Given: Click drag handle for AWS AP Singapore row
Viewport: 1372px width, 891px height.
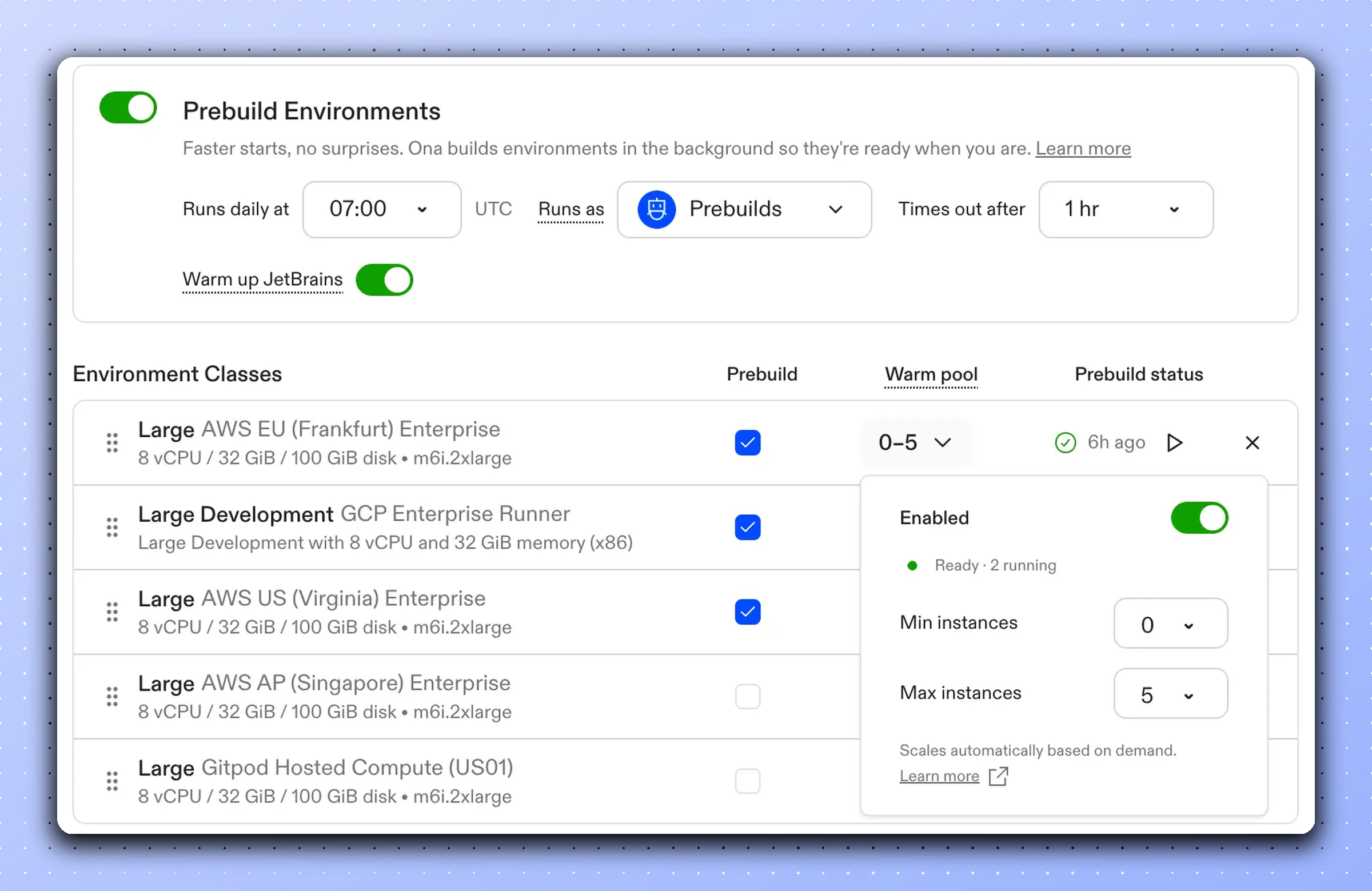Looking at the screenshot, I should point(113,697).
